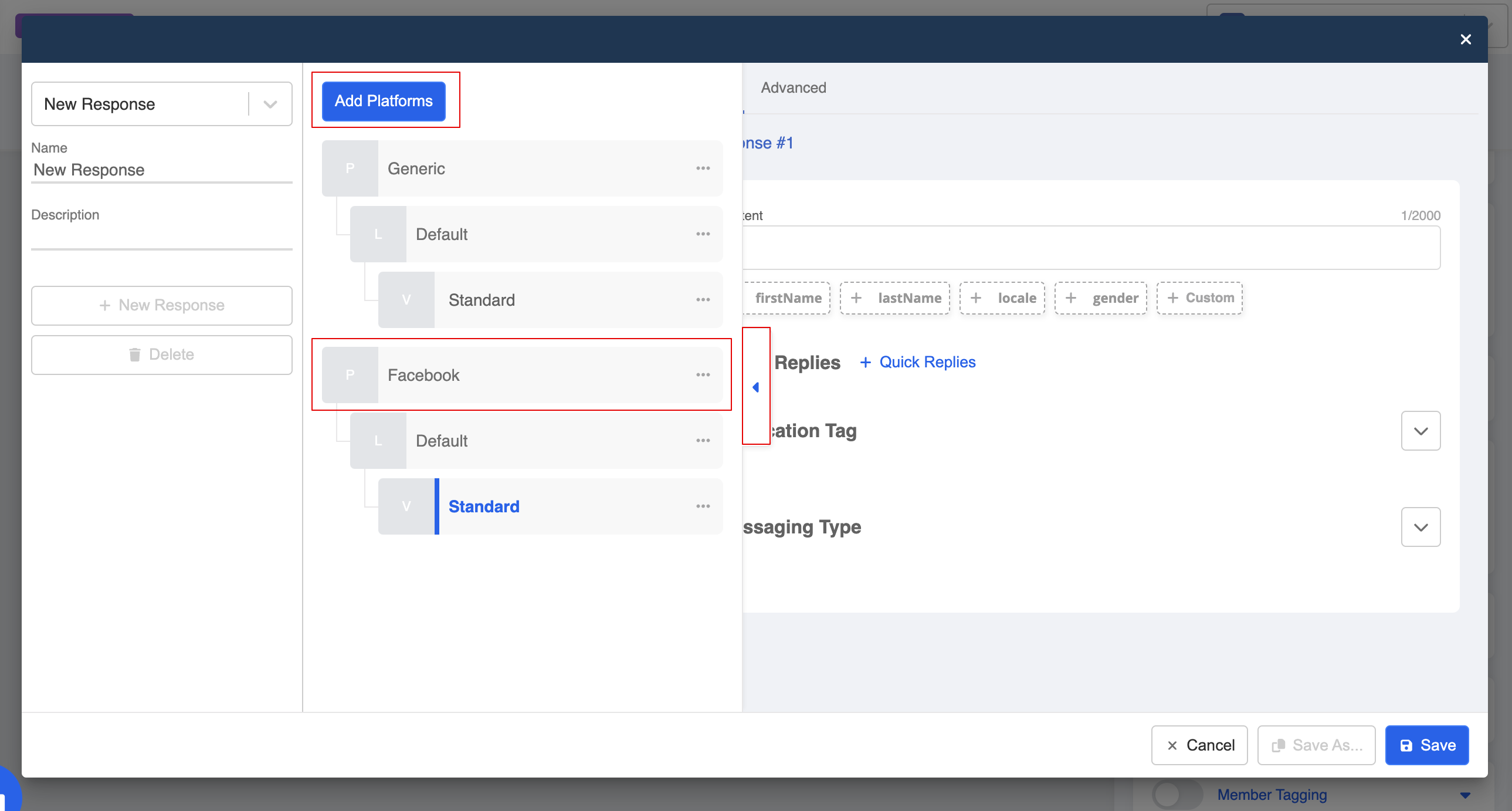Select the Facebook platform tree item
Image resolution: width=1512 pixels, height=811 pixels.
coord(423,375)
